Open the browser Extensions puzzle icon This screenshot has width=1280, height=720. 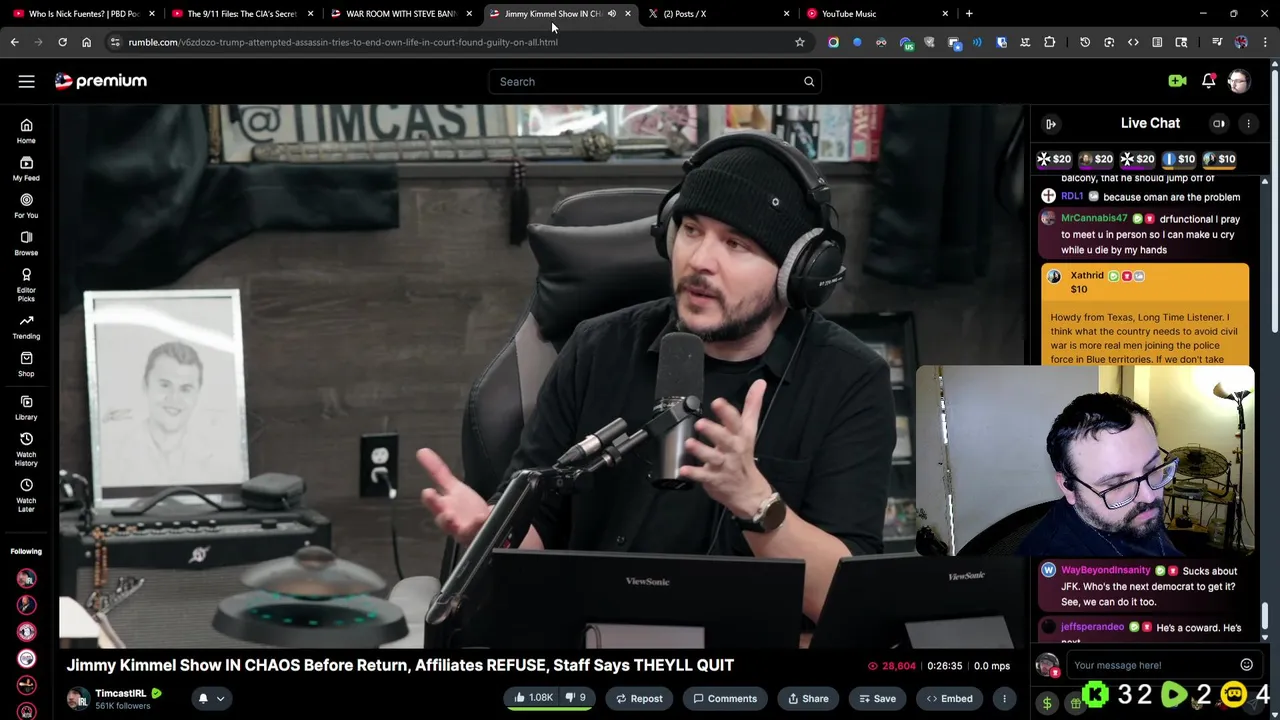(x=1049, y=42)
